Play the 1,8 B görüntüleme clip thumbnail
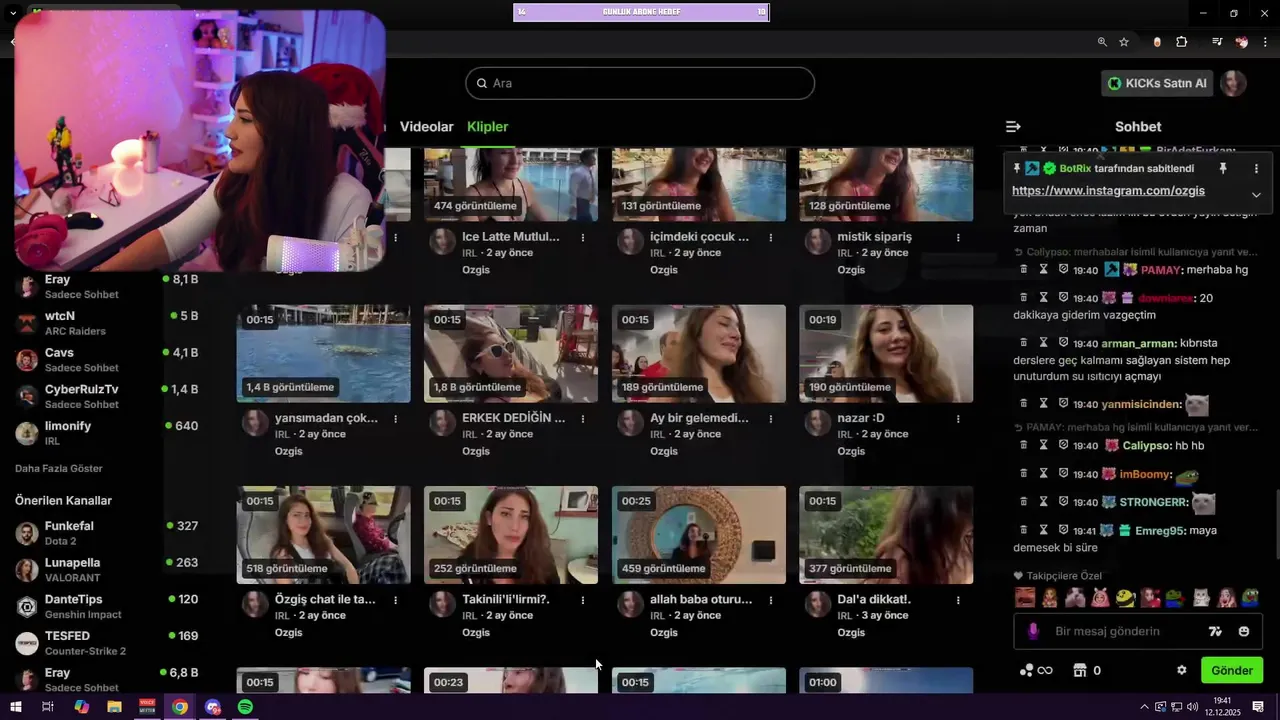 click(511, 354)
